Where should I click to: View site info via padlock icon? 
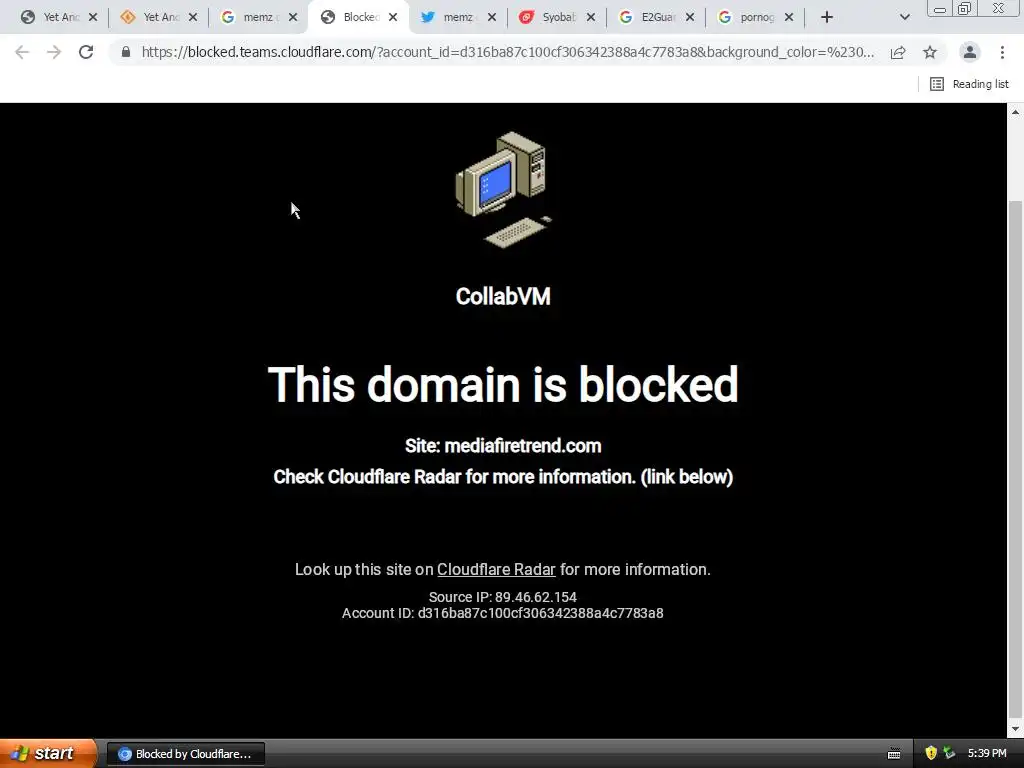click(126, 52)
